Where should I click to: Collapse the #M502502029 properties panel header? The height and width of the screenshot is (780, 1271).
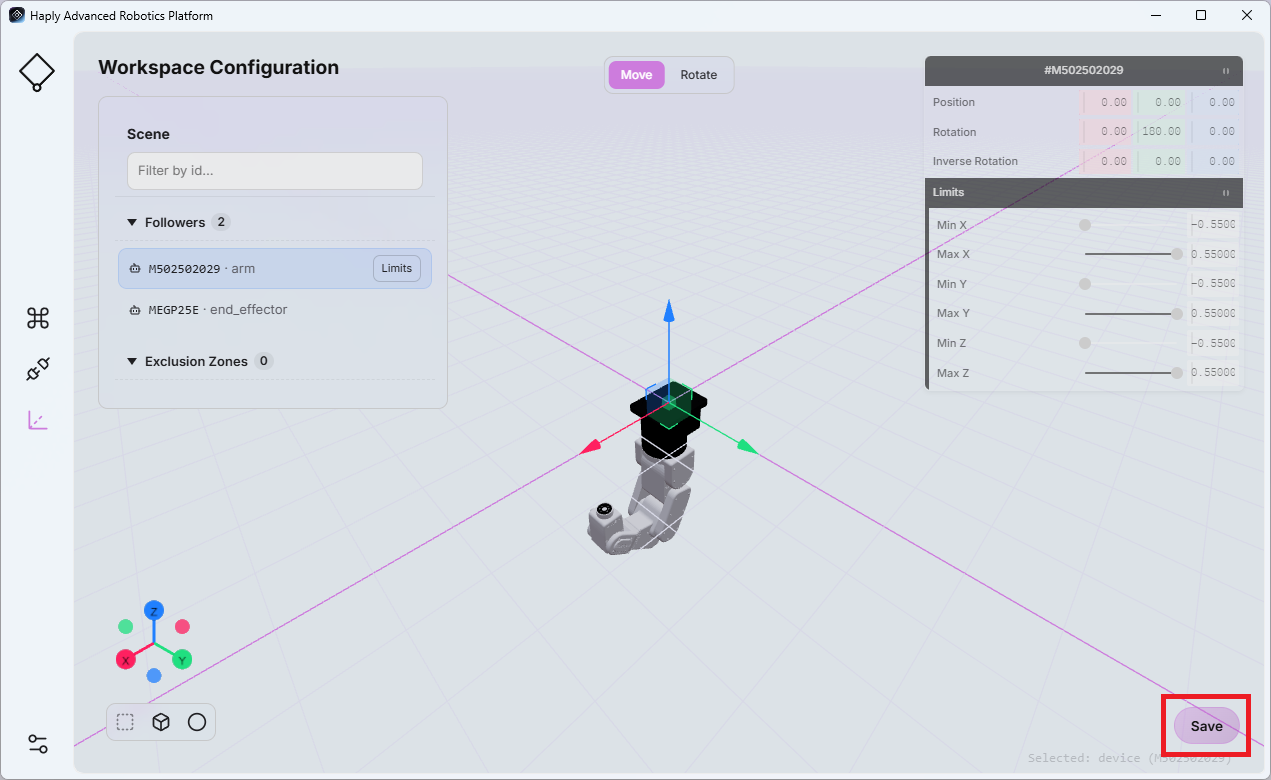coord(1084,71)
